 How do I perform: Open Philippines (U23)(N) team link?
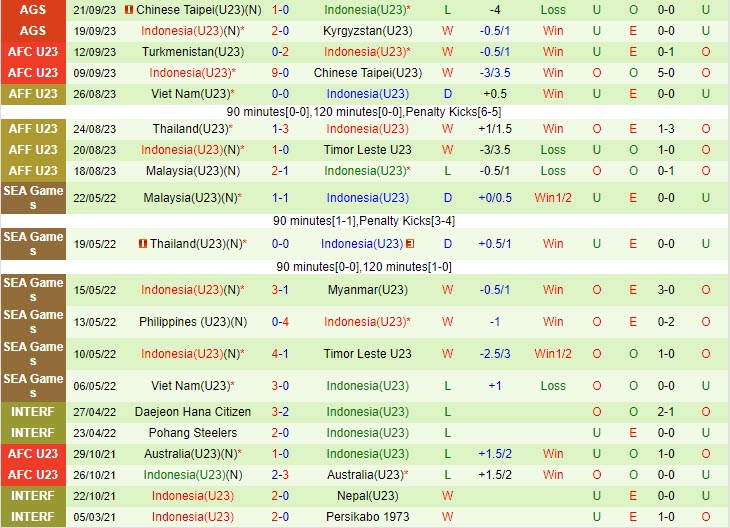193,322
